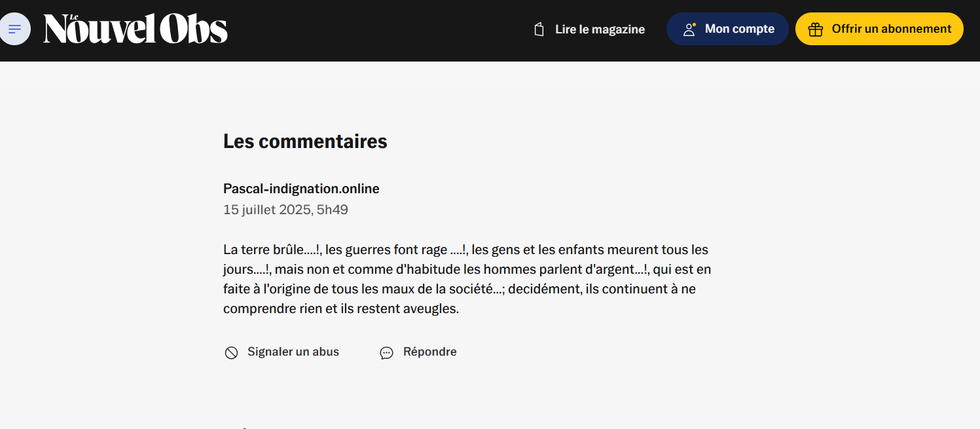Click the speech bubble icon next to Répondre
The width and height of the screenshot is (980, 429).
387,353
